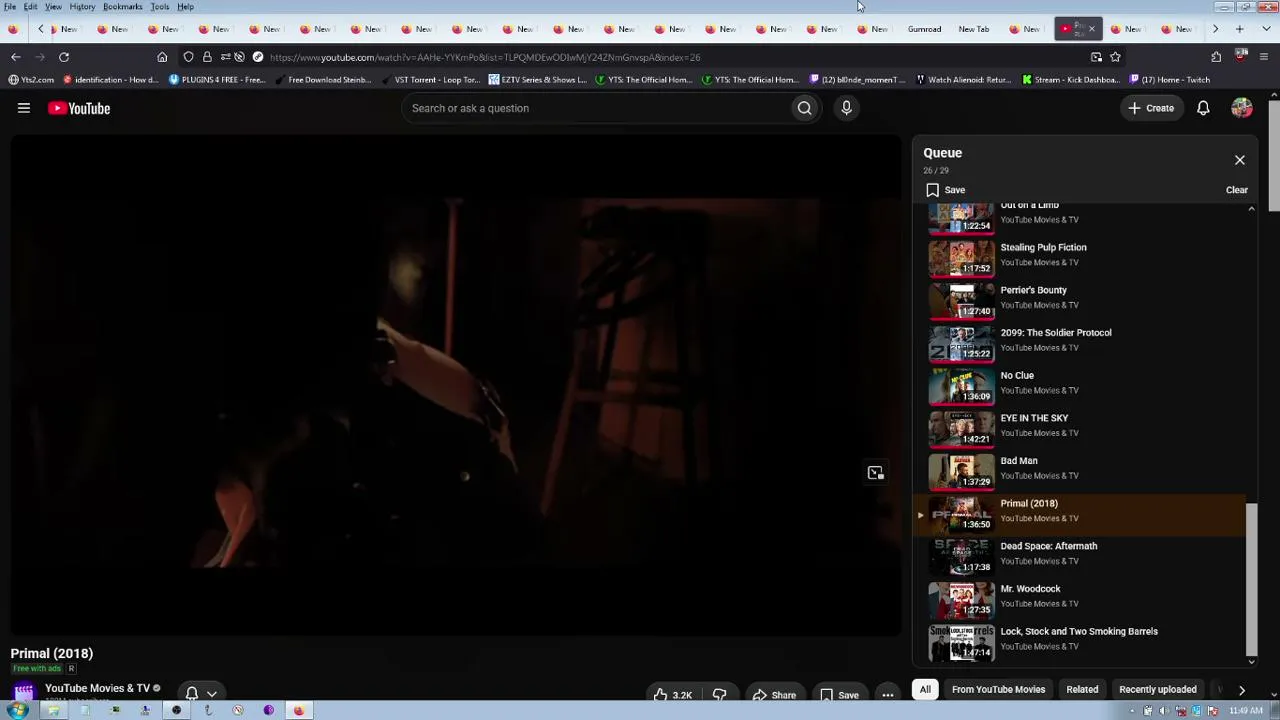Viewport: 1280px width, 720px height.
Task: Expand the video with the corner player icon
Action: pyautogui.click(x=876, y=473)
